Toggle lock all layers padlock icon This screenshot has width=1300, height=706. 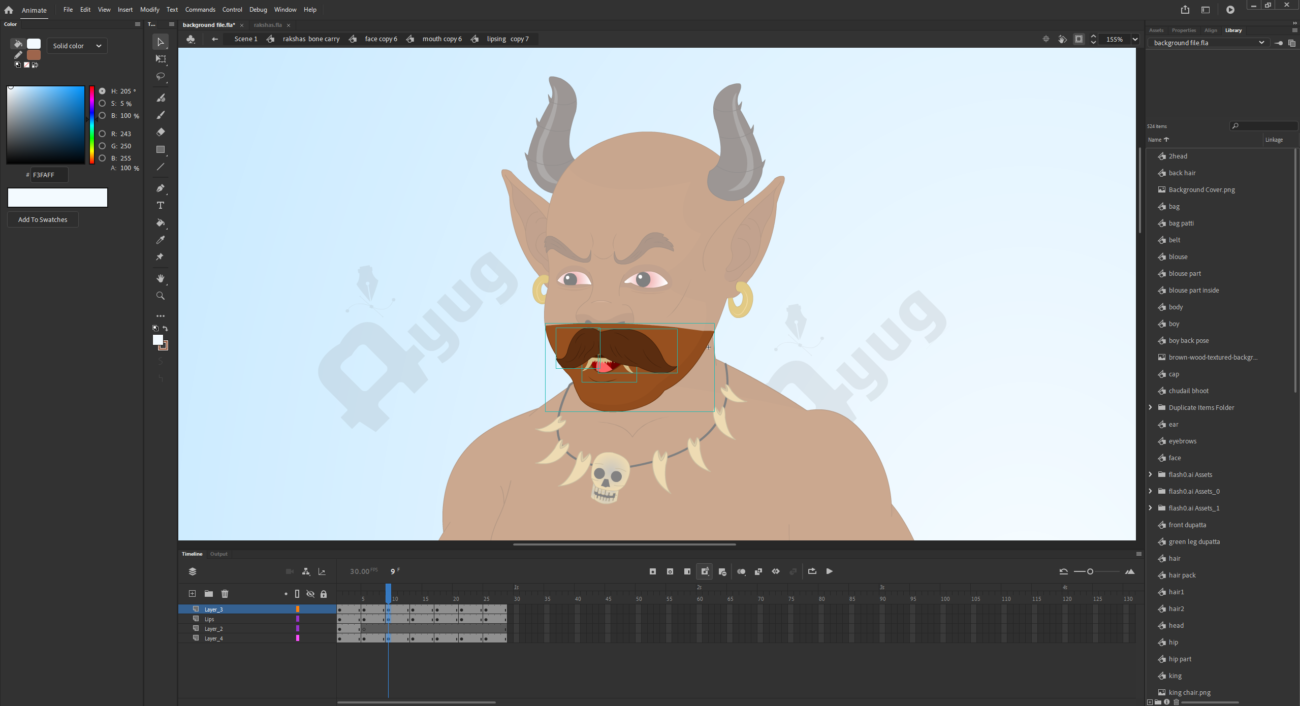tap(323, 594)
